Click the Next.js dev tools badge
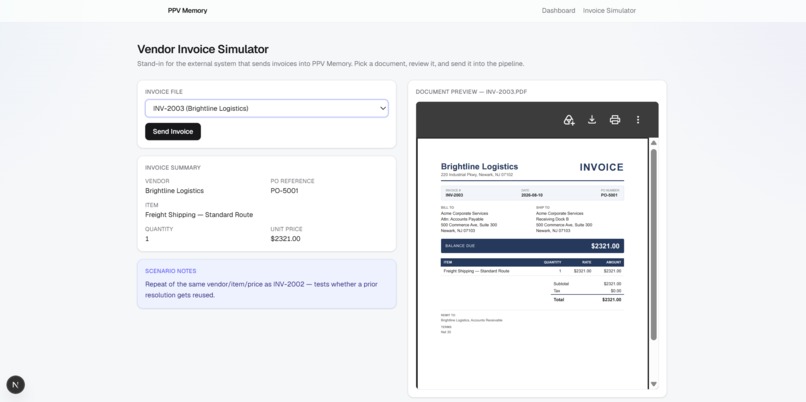806x402 pixels. click(15, 385)
